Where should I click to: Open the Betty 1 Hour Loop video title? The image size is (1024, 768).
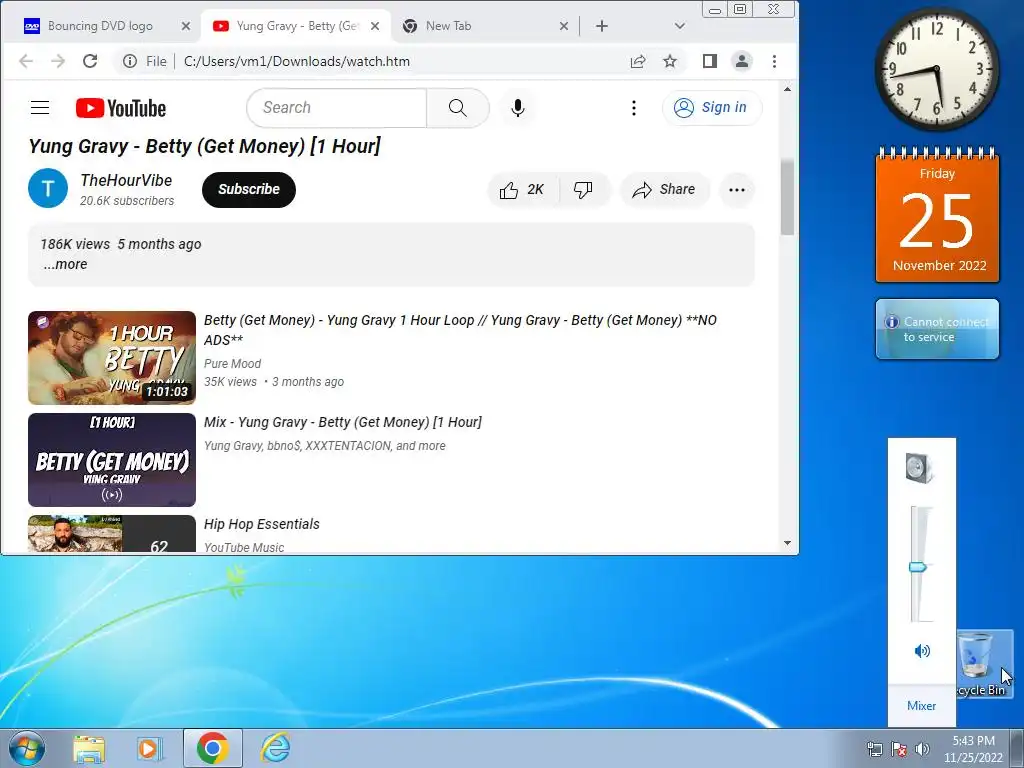pyautogui.click(x=460, y=330)
